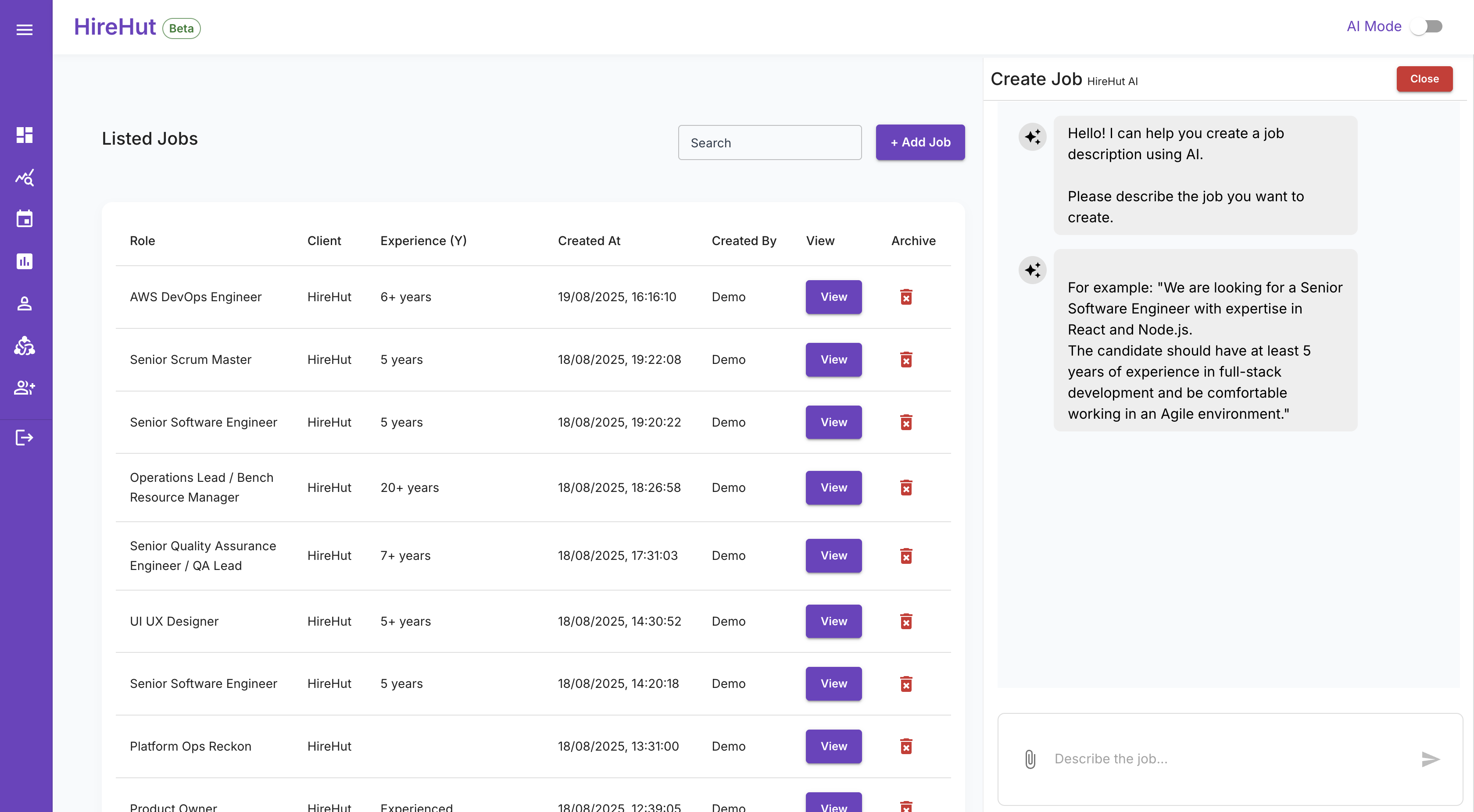Open the bar-chart reports icon in the sidebar
Image resolution: width=1474 pixels, height=812 pixels.
[25, 261]
